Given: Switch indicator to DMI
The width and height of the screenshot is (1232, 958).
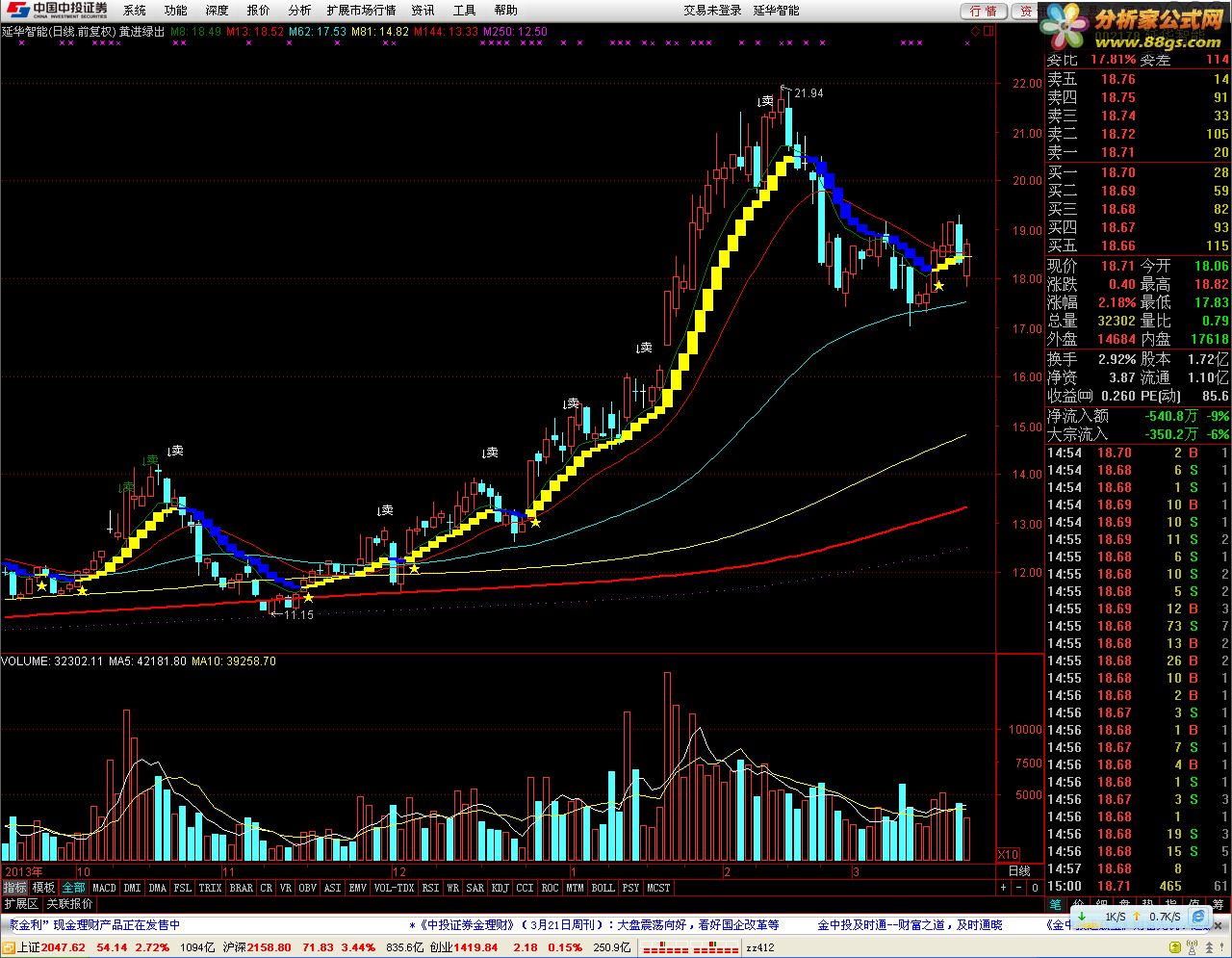Looking at the screenshot, I should pyautogui.click(x=132, y=888).
